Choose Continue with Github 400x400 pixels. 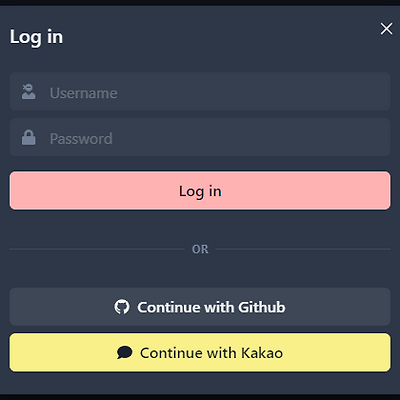[200, 307]
